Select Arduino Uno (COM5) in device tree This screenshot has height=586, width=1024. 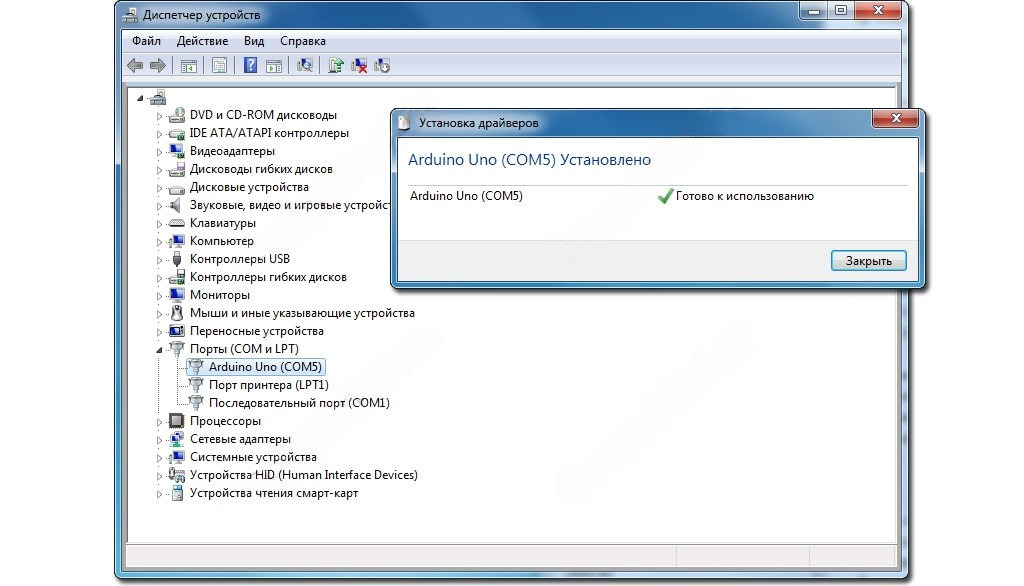pos(265,367)
